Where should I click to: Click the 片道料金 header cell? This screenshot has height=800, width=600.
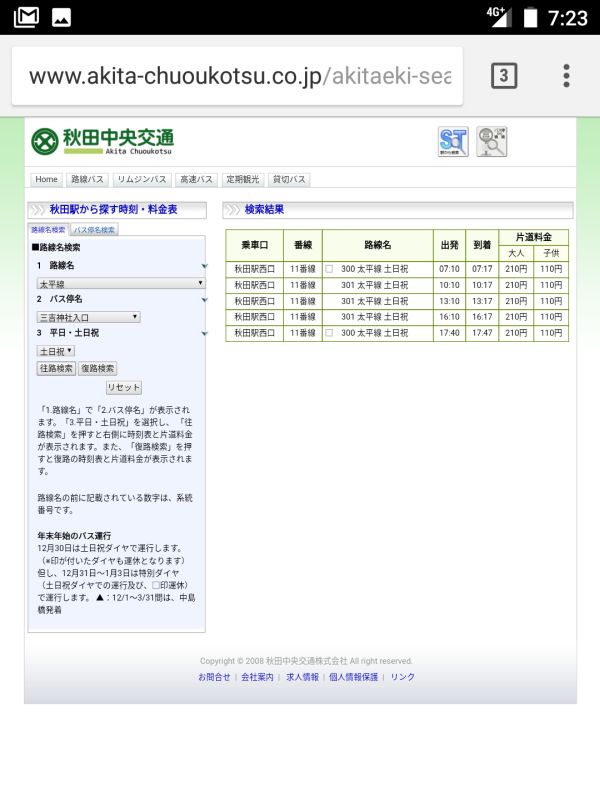click(x=534, y=237)
